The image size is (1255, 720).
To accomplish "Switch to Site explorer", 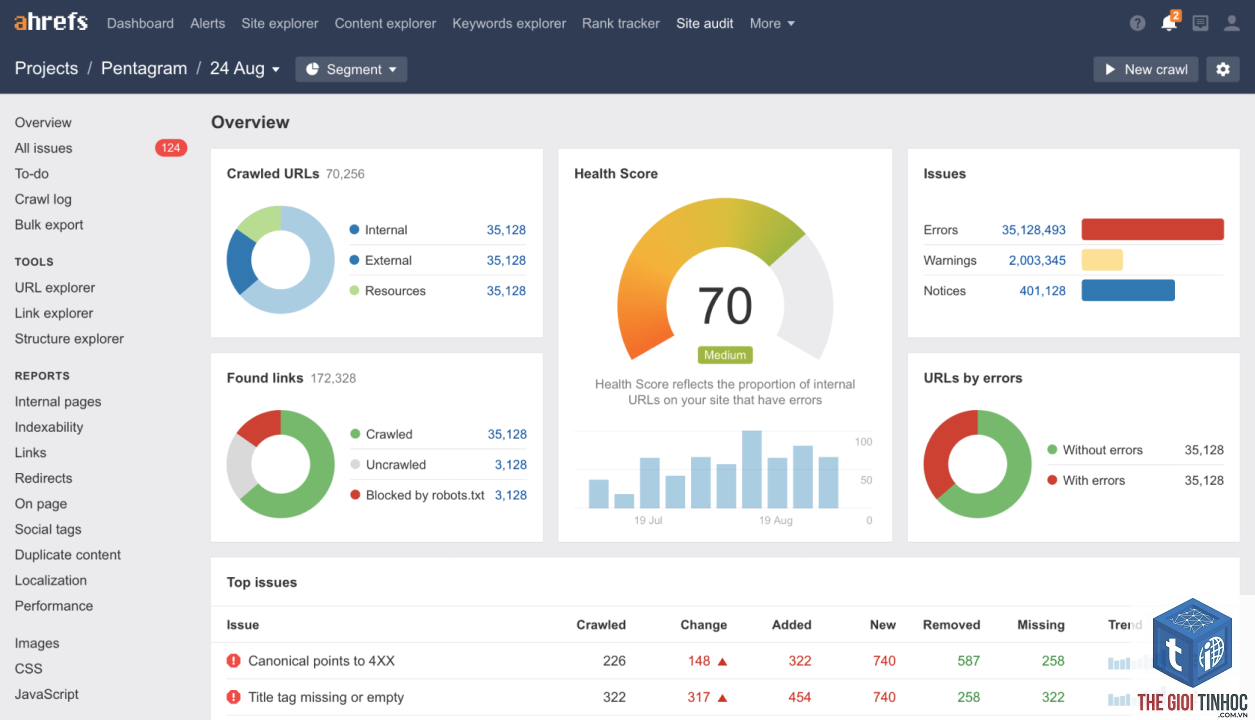I will click(280, 23).
